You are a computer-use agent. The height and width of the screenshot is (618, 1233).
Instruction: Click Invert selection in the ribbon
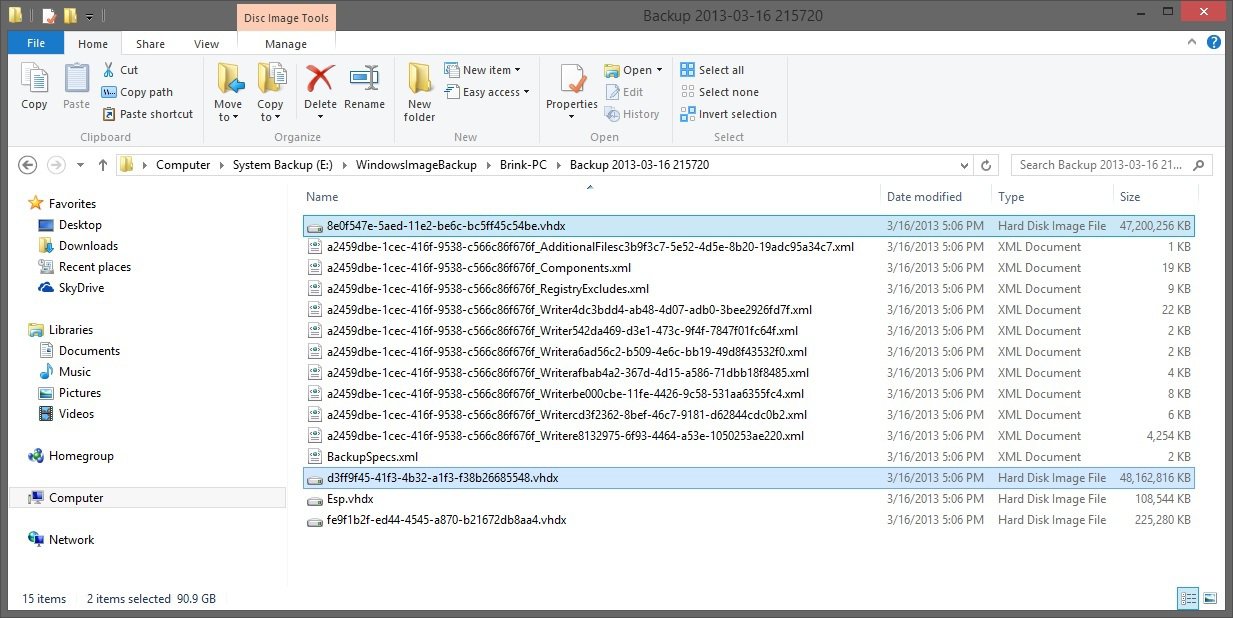[728, 114]
